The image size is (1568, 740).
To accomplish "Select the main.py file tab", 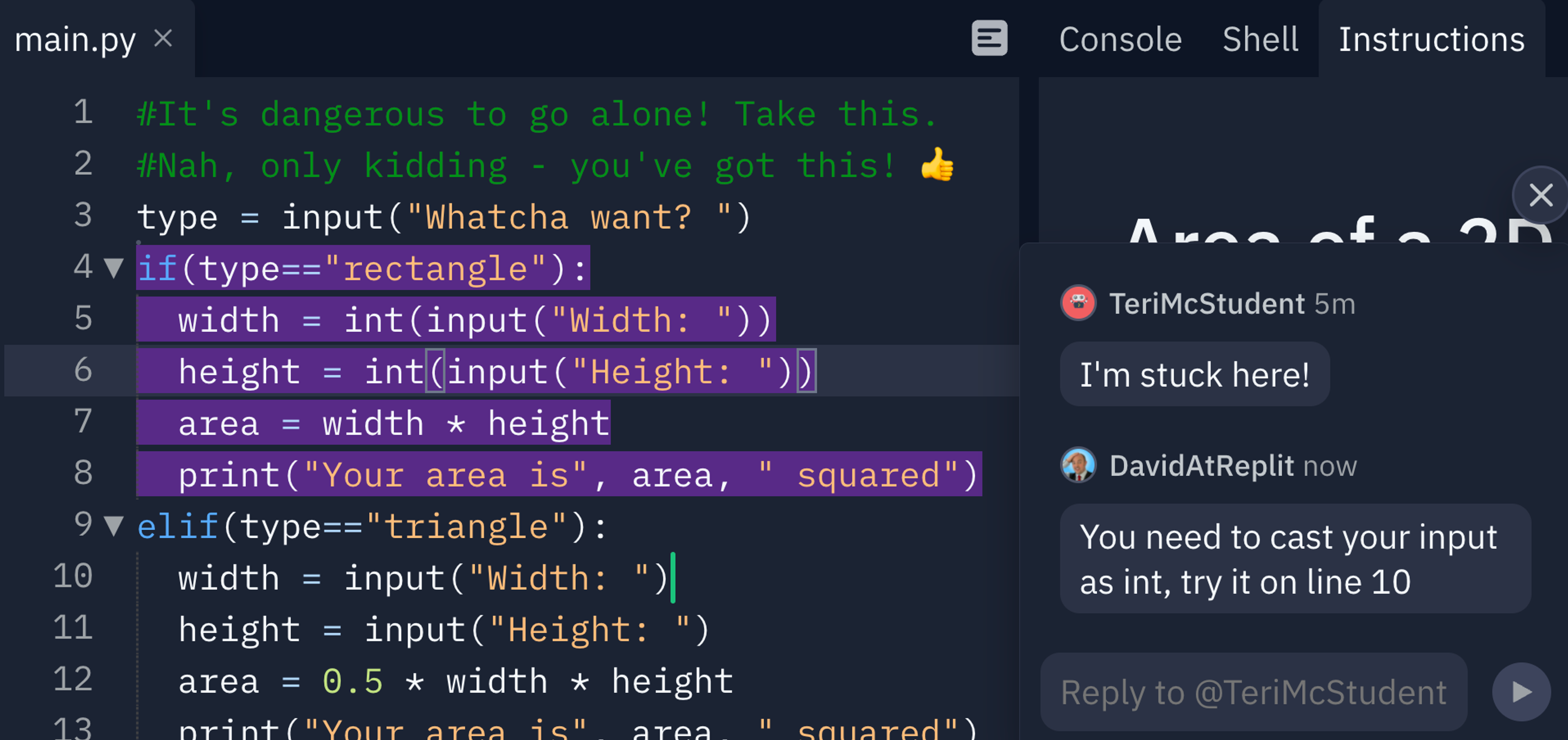I will coord(75,40).
